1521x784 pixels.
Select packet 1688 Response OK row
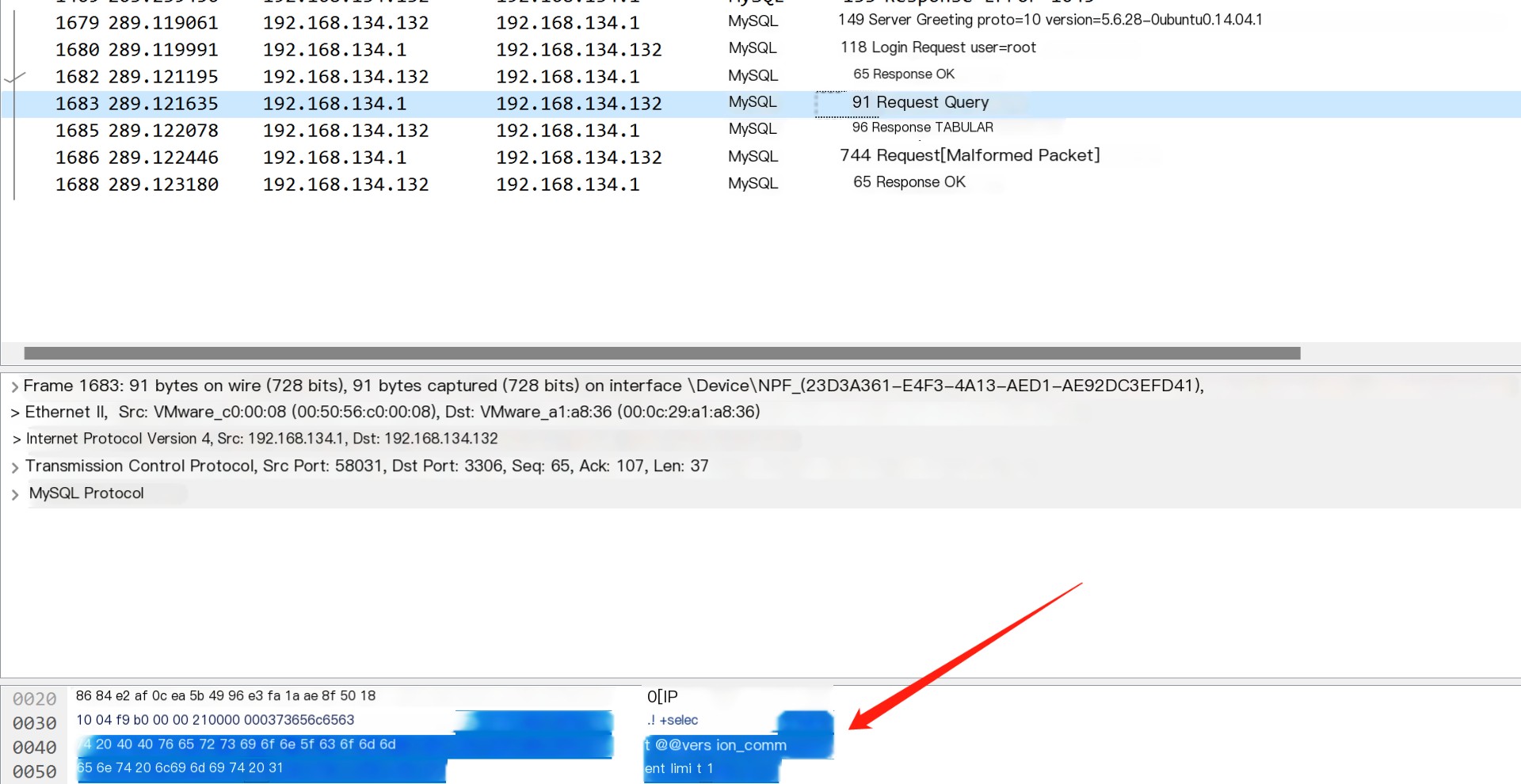click(x=760, y=184)
